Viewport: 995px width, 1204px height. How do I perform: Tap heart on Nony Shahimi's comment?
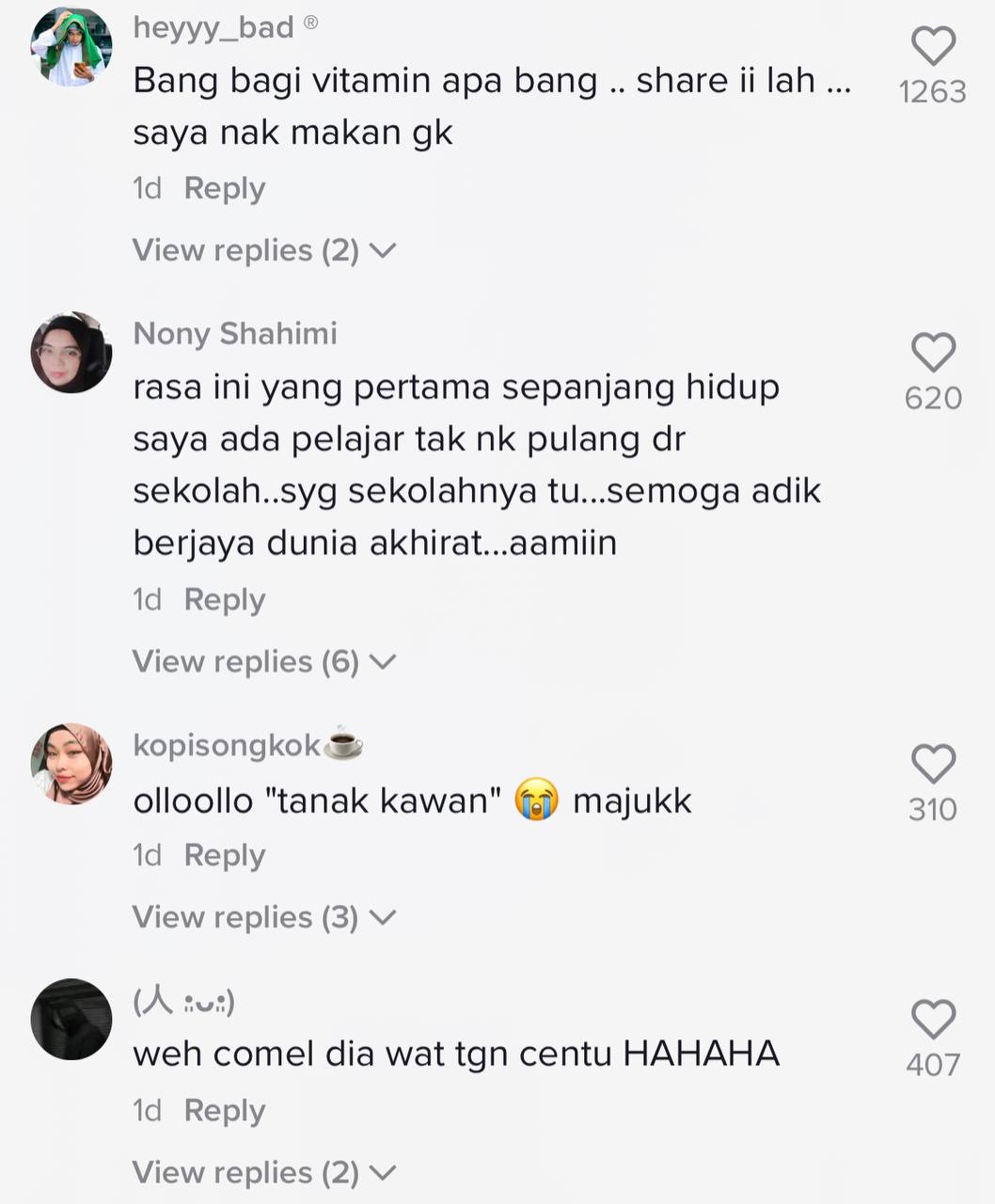tap(933, 352)
